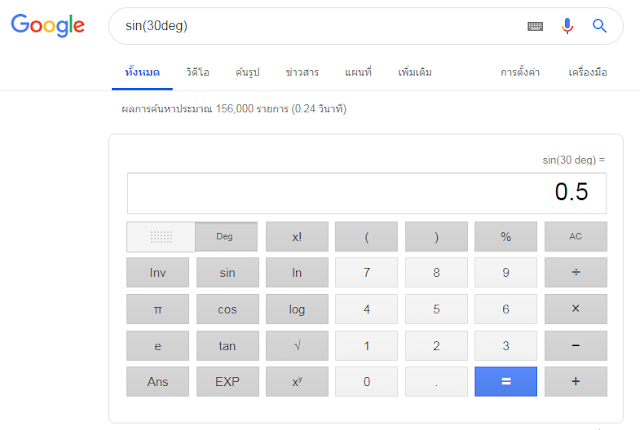Click the expression text sin(30 deg) =
This screenshot has height=430, width=640.
[x=573, y=160]
